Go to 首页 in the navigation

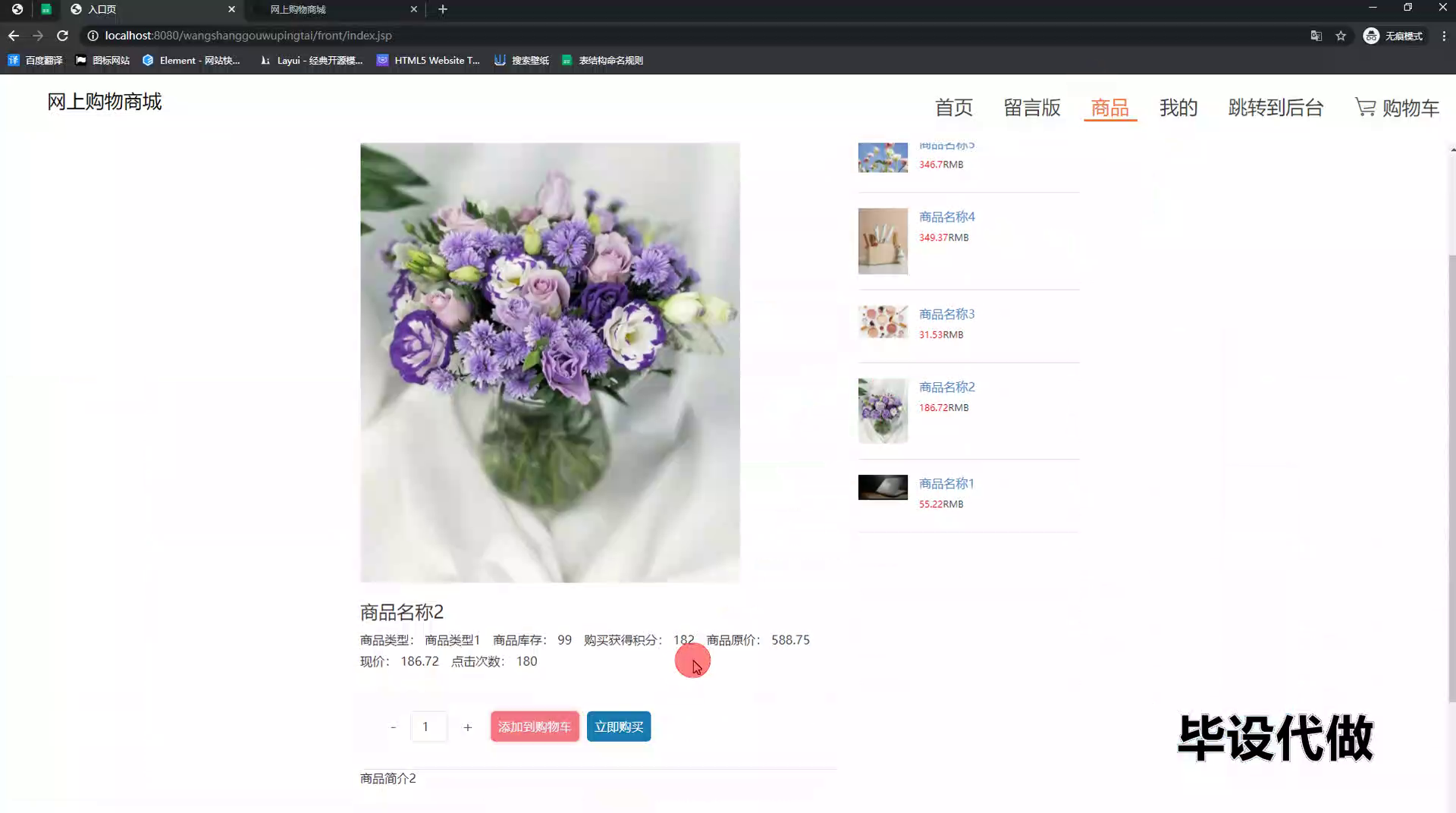[x=953, y=107]
